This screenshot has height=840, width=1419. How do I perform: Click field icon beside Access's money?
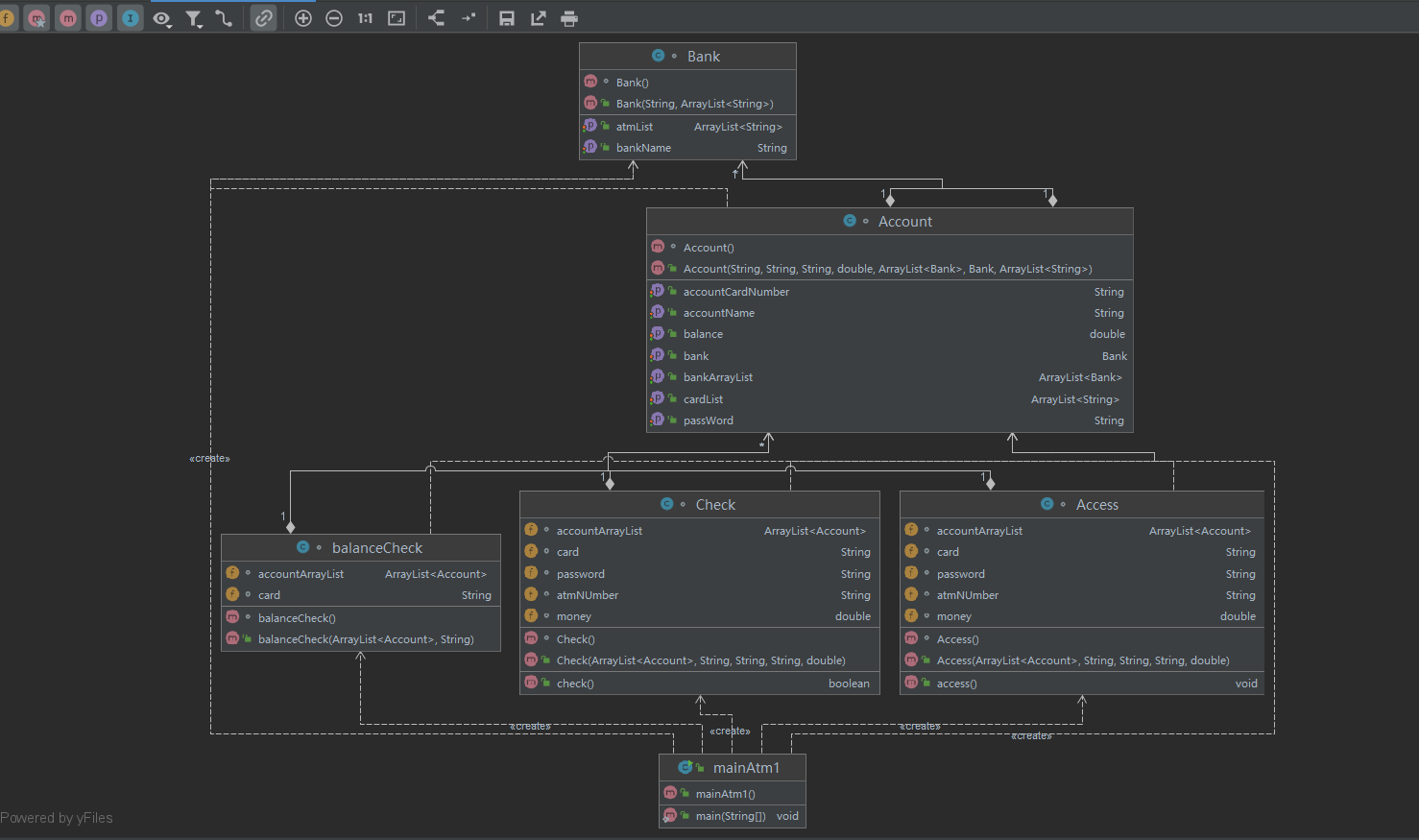click(x=911, y=615)
